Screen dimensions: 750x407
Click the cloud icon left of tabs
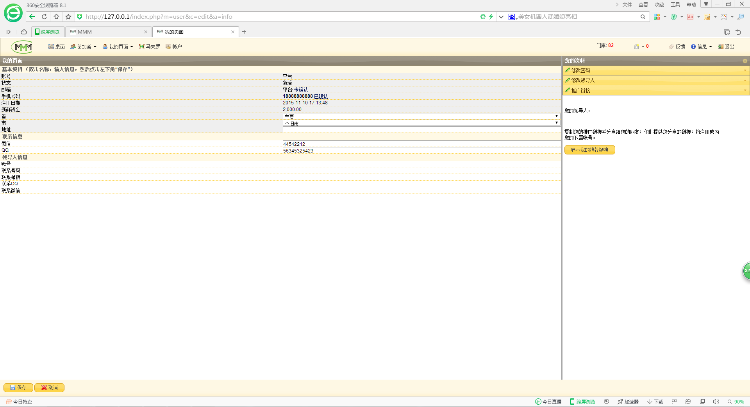[23, 32]
